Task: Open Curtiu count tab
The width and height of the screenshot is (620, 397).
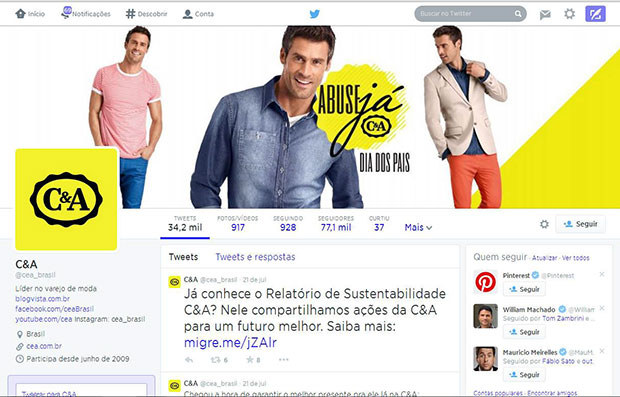Action: [x=379, y=224]
